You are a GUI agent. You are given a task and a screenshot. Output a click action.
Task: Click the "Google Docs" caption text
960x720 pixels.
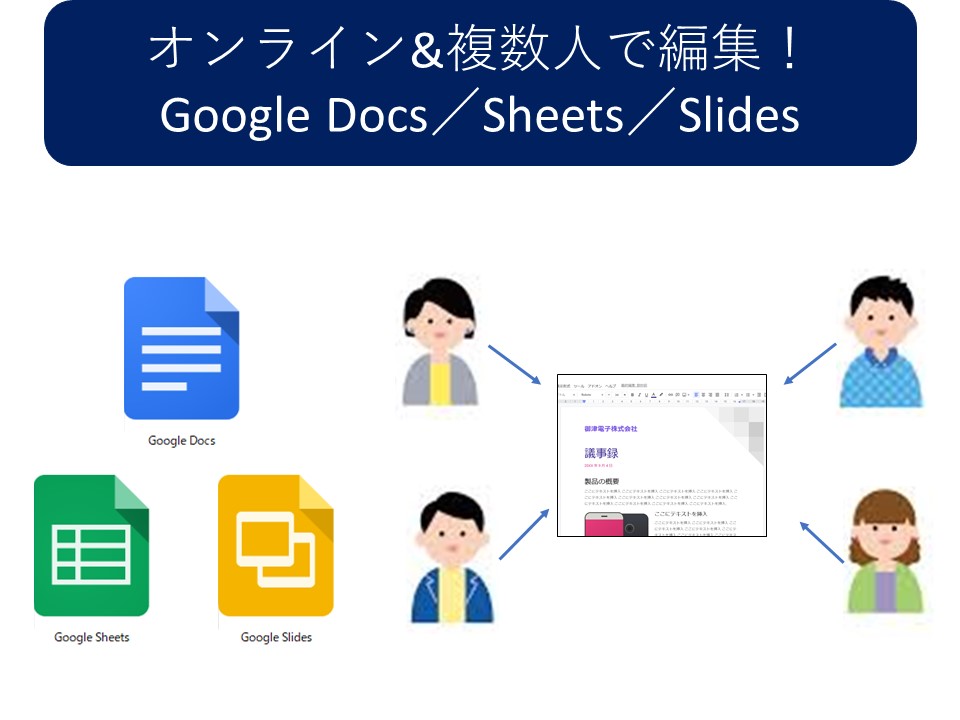point(181,441)
